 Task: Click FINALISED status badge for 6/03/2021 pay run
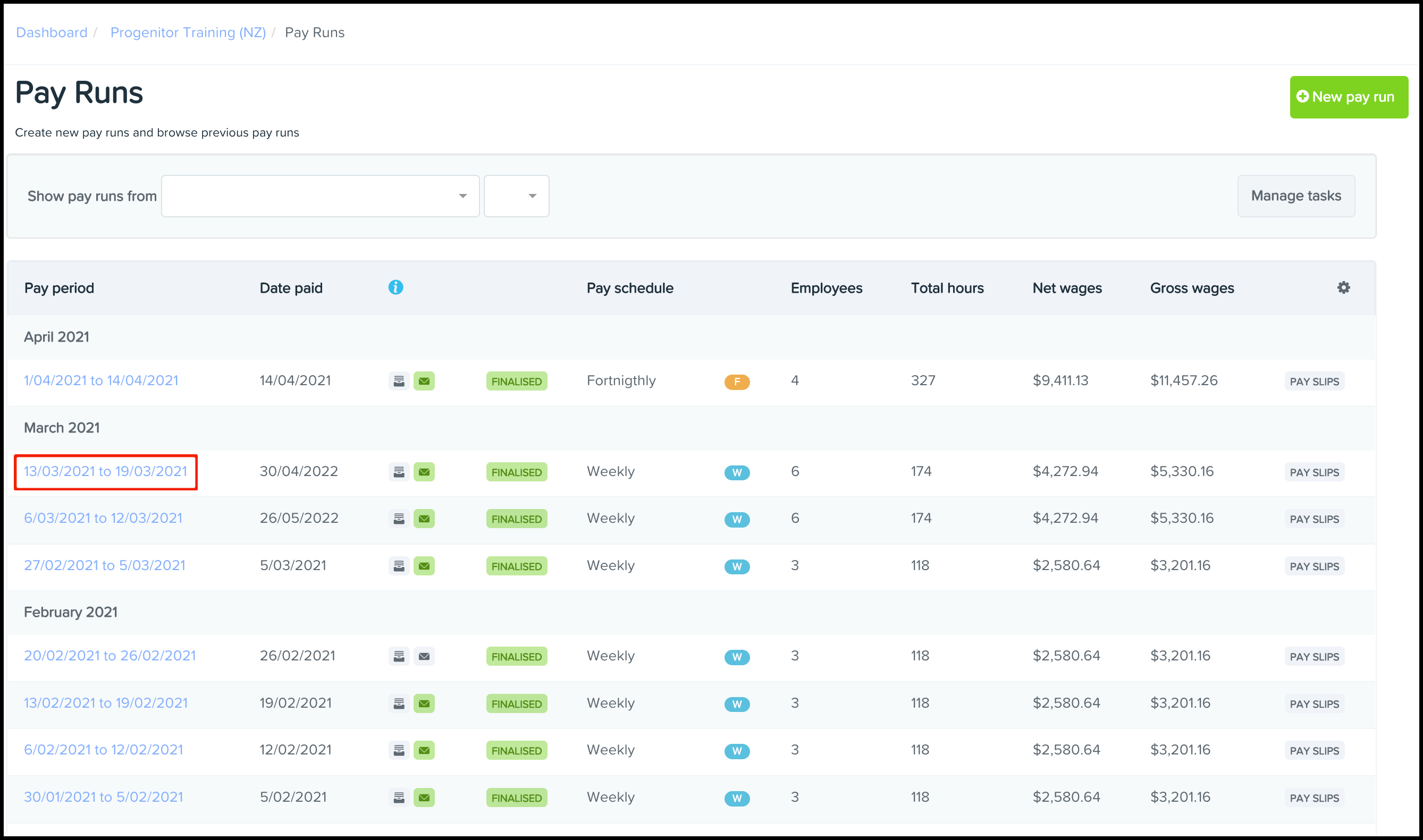(516, 519)
